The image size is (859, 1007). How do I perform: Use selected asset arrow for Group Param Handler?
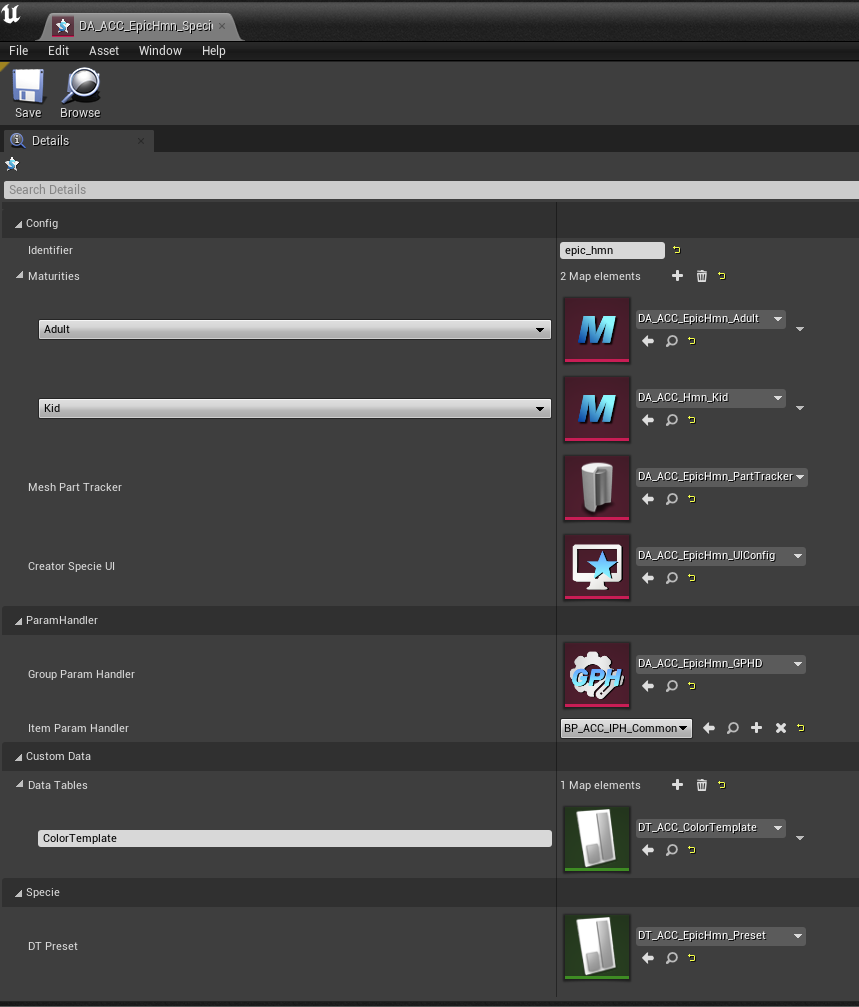[x=647, y=686]
